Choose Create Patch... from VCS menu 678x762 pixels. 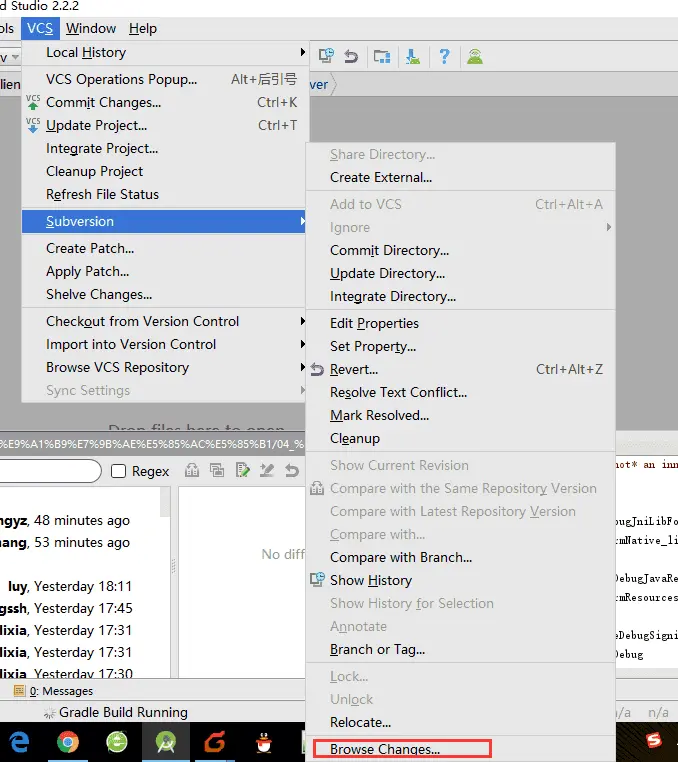[165, 248]
